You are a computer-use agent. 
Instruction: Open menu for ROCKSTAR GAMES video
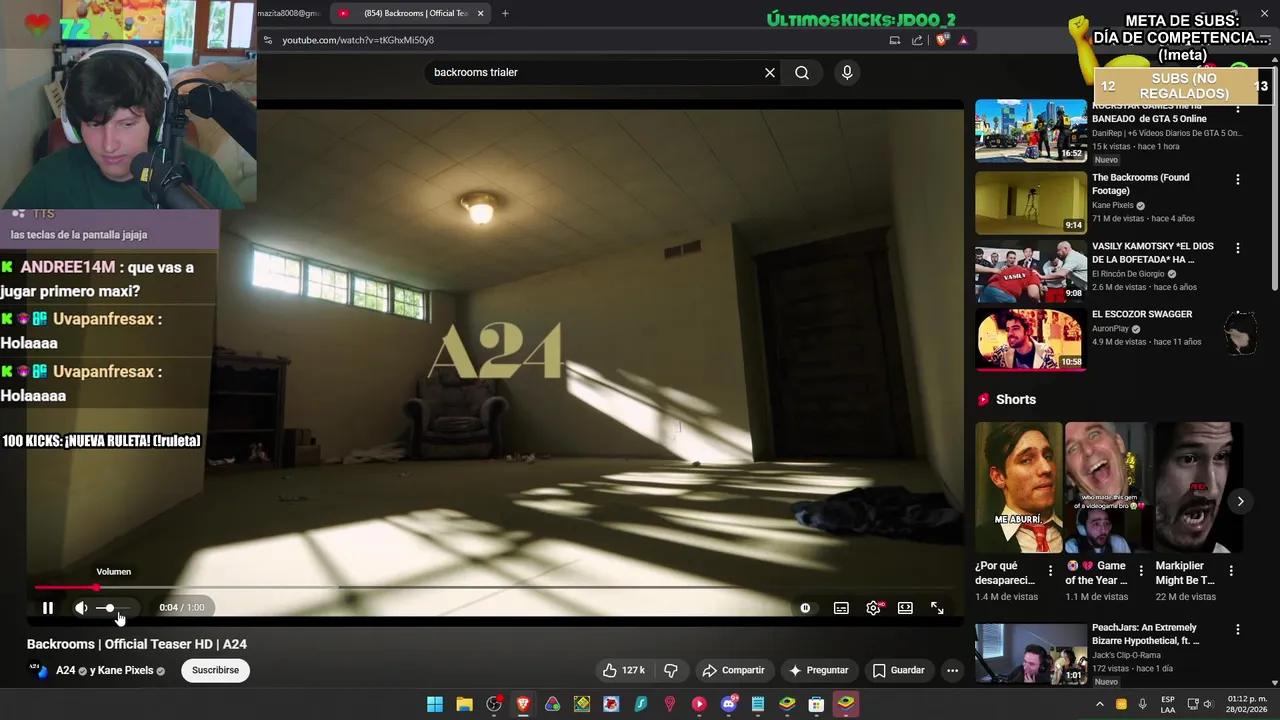point(1237,108)
